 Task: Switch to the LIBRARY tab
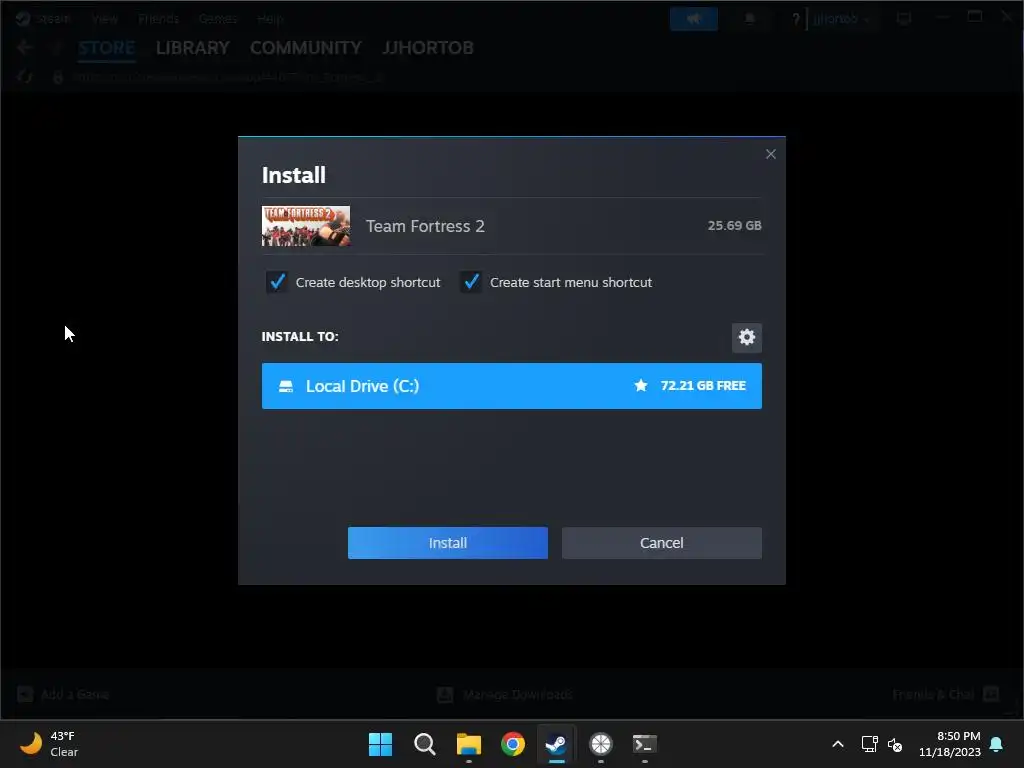point(193,48)
